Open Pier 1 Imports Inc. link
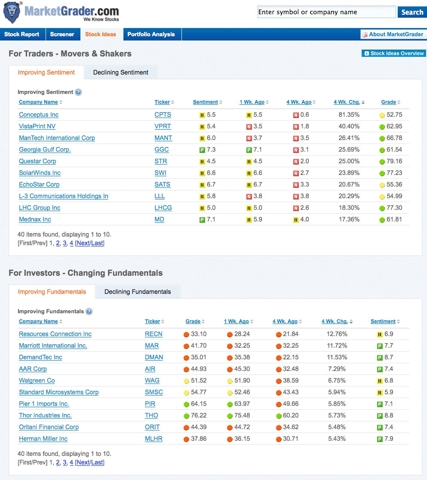This screenshot has width=427, height=480. tap(44, 404)
